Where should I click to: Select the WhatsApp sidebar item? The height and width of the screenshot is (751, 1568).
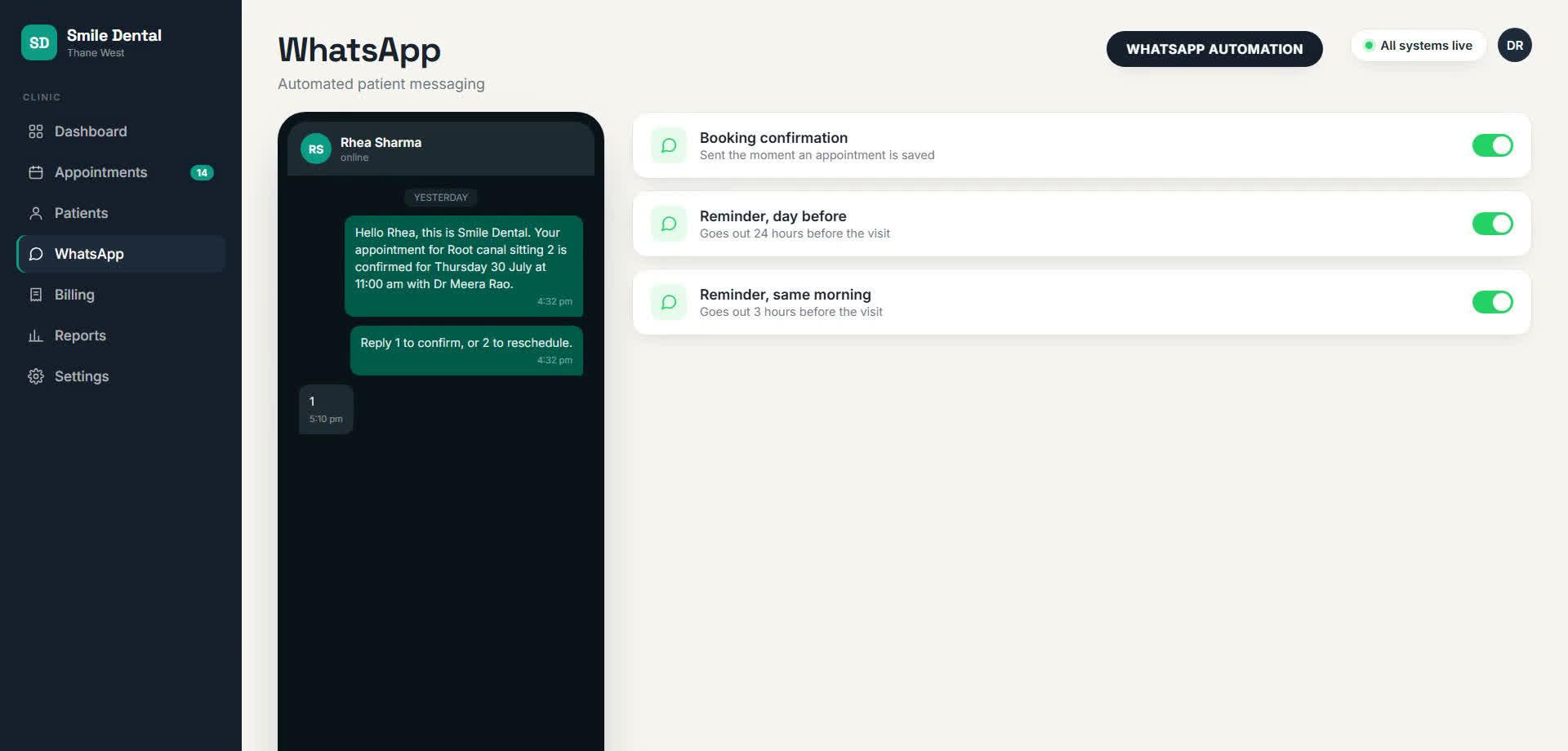(x=121, y=254)
